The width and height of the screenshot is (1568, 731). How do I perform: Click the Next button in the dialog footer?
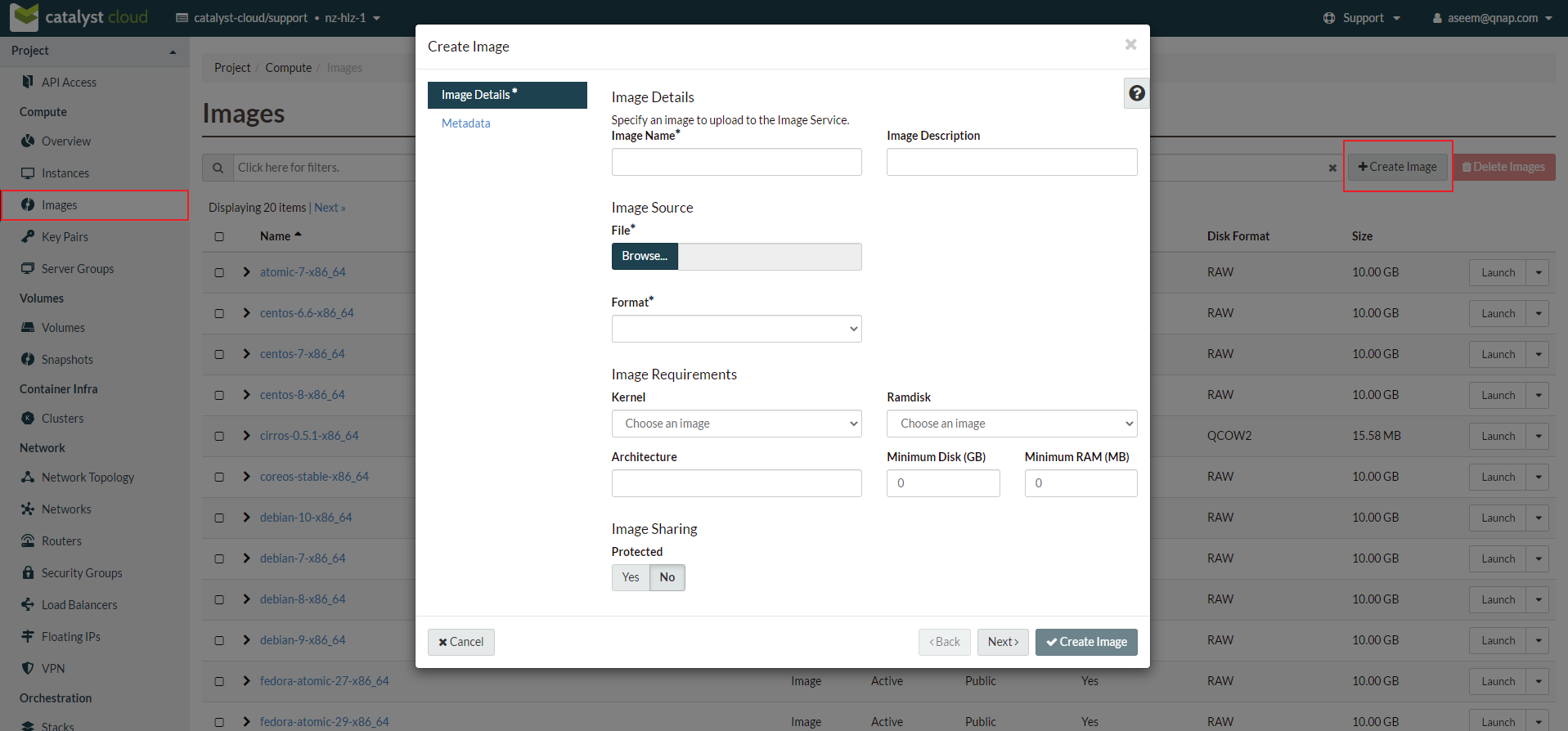(x=1002, y=642)
